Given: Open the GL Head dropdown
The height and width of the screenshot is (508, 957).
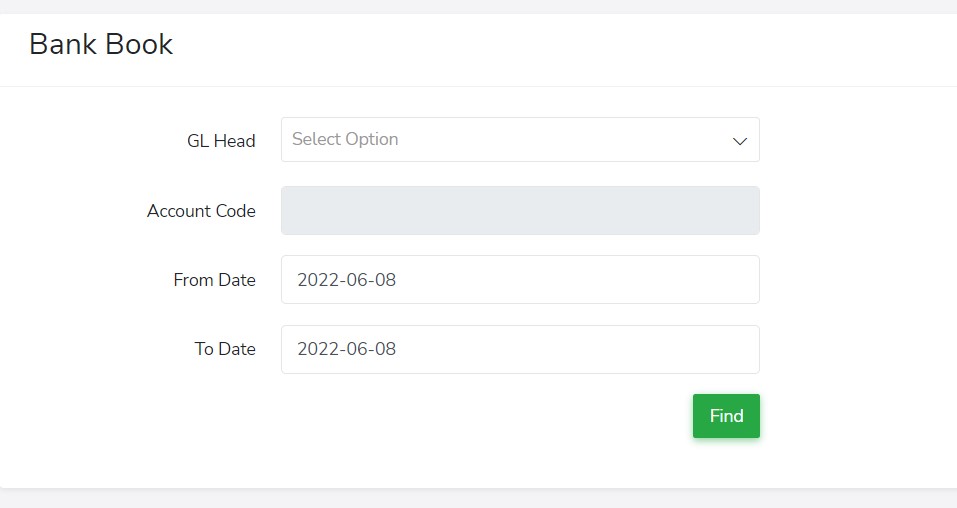Looking at the screenshot, I should pyautogui.click(x=520, y=140).
